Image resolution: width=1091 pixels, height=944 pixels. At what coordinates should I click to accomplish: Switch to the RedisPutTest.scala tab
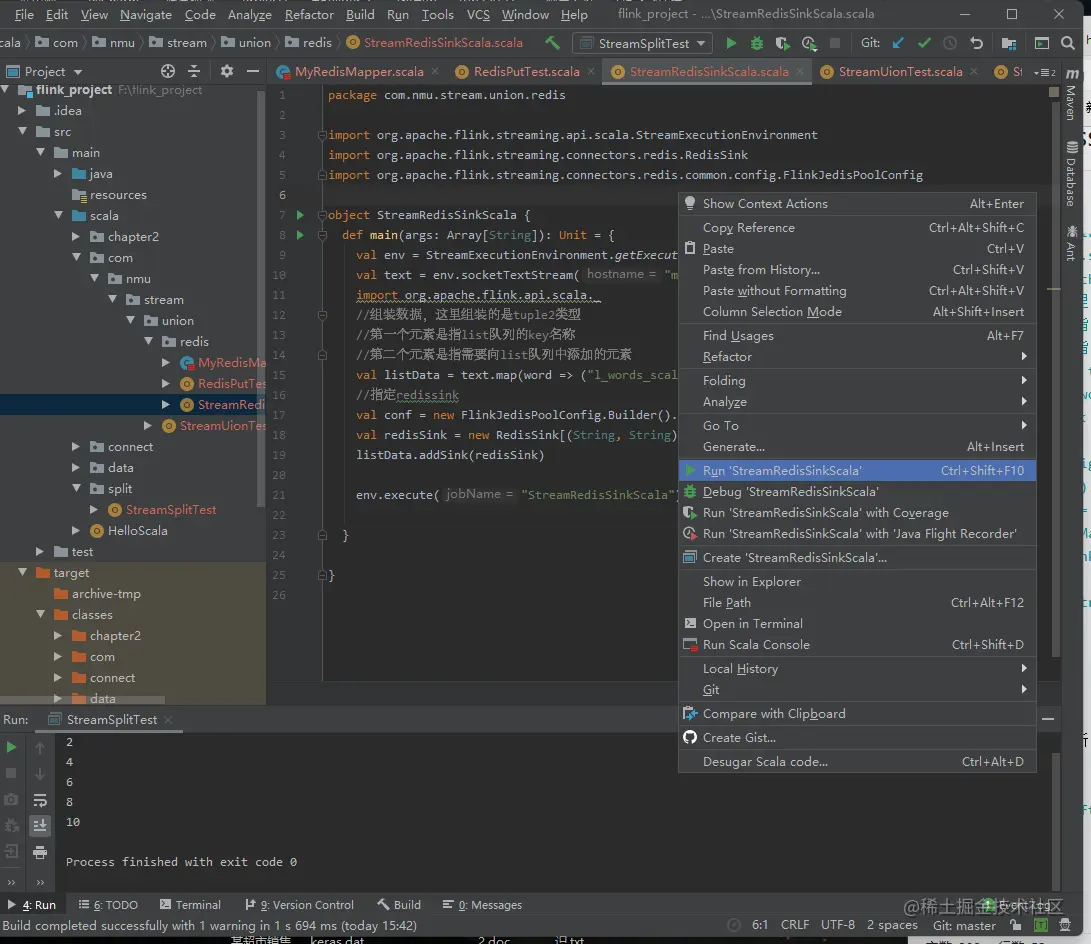(x=526, y=71)
